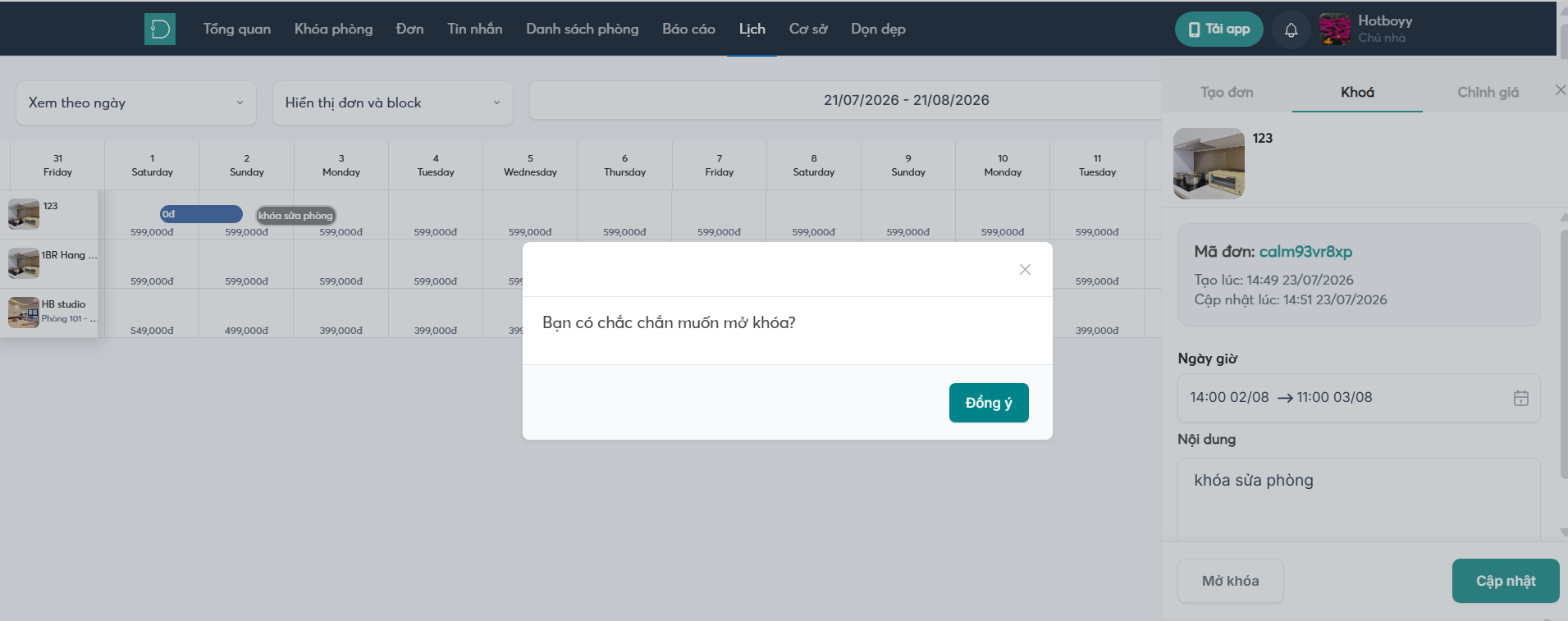Click the Nội dung text area
This screenshot has width=1568, height=621.
click(1359, 499)
